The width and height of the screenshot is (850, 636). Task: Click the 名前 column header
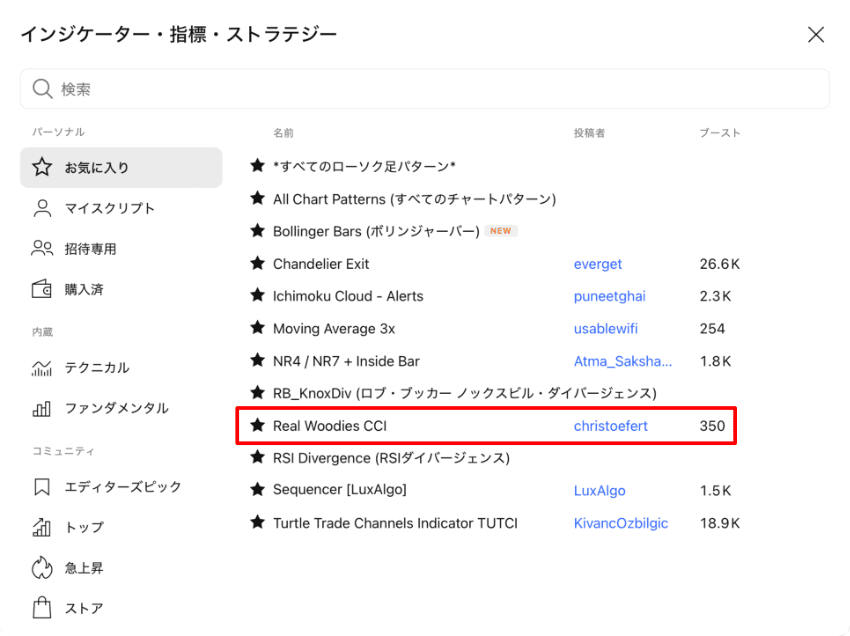(283, 133)
